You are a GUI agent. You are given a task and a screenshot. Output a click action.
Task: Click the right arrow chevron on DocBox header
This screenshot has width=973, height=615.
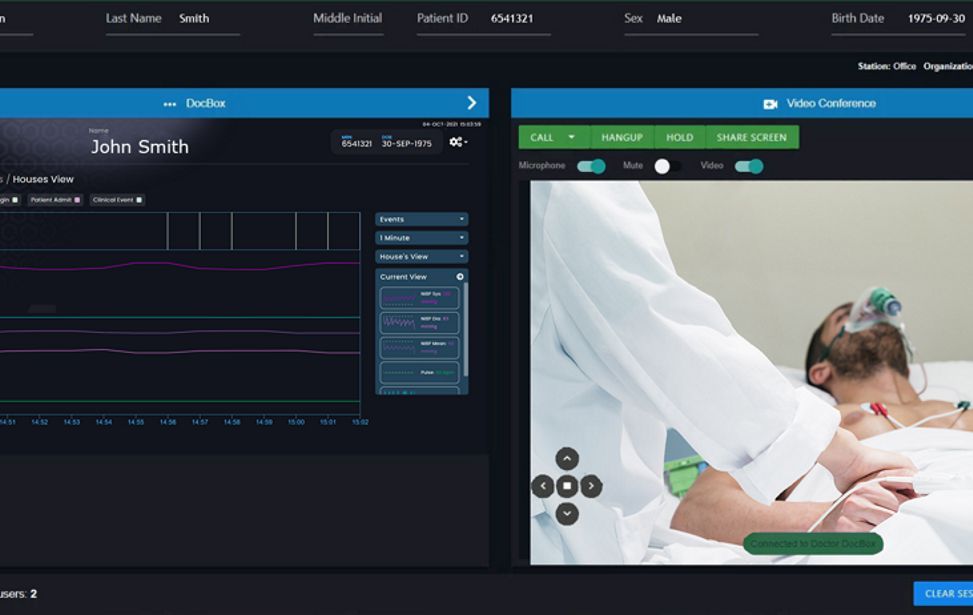[471, 102]
